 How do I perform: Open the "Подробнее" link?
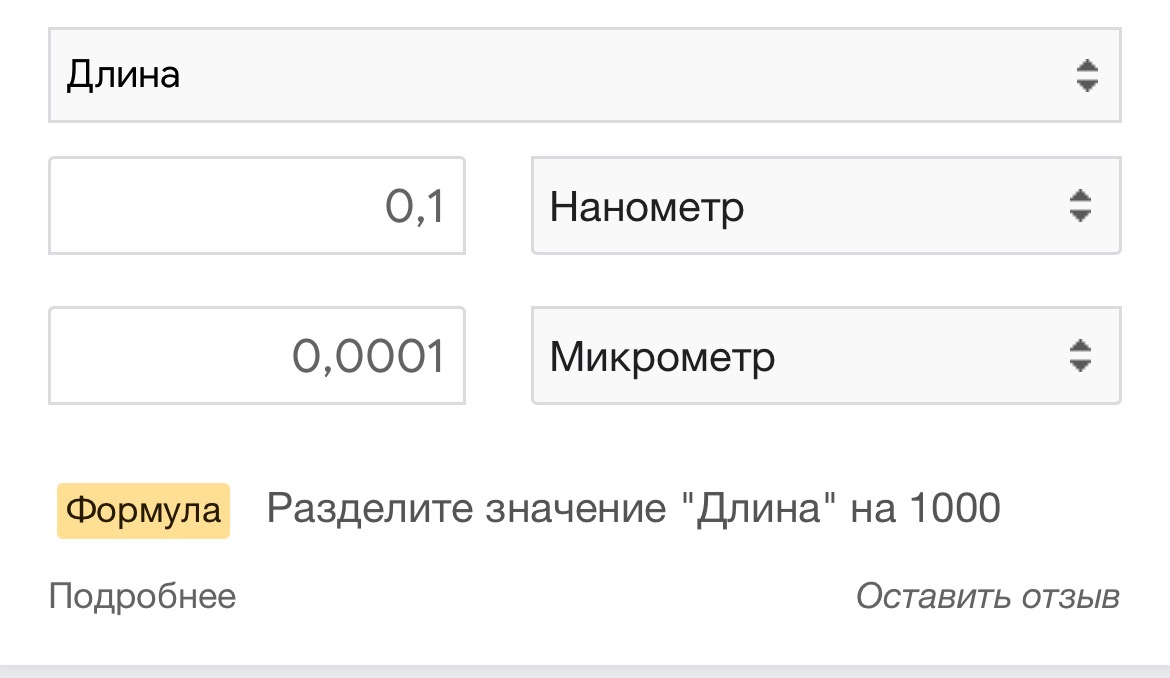point(143,597)
